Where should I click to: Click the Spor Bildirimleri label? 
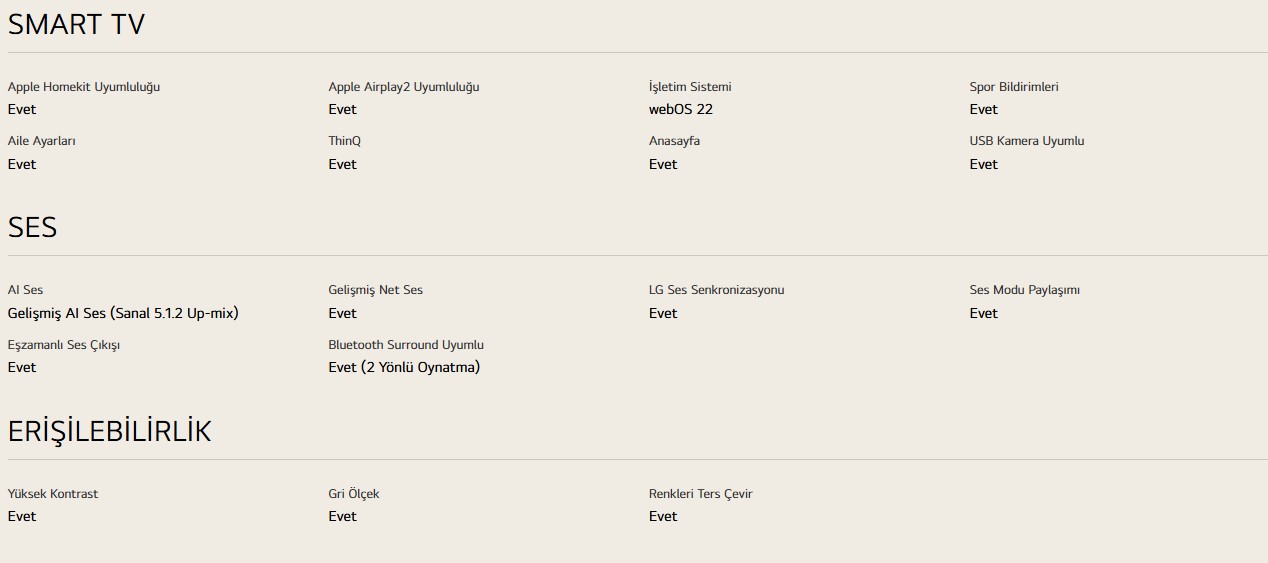(1014, 87)
